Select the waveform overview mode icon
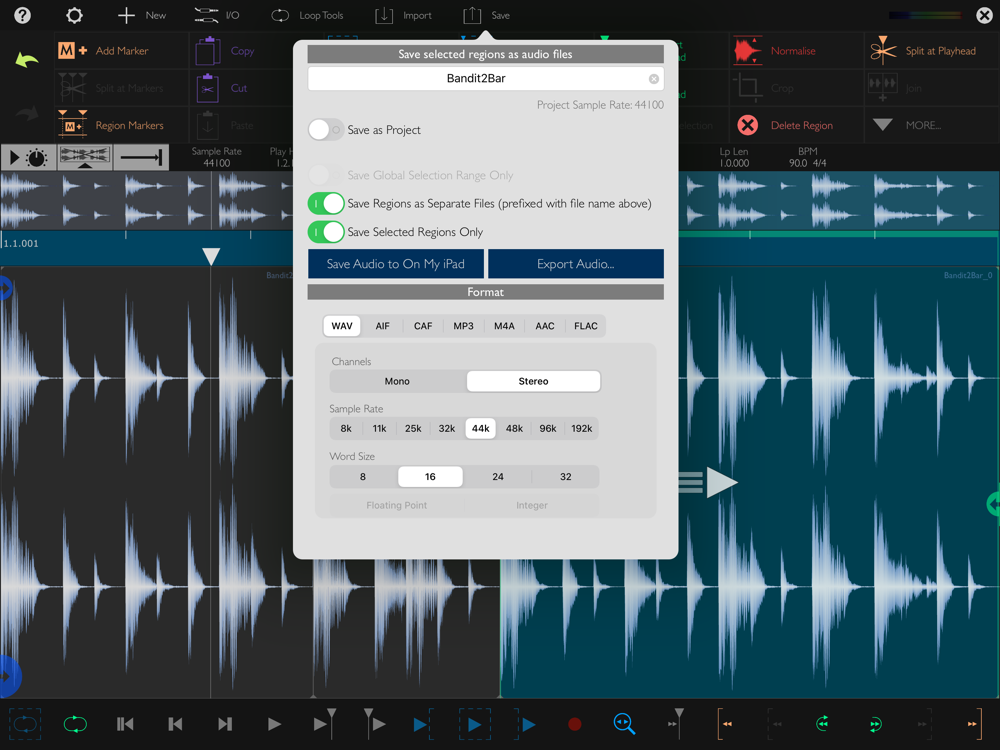The width and height of the screenshot is (1000, 750). click(x=85, y=158)
